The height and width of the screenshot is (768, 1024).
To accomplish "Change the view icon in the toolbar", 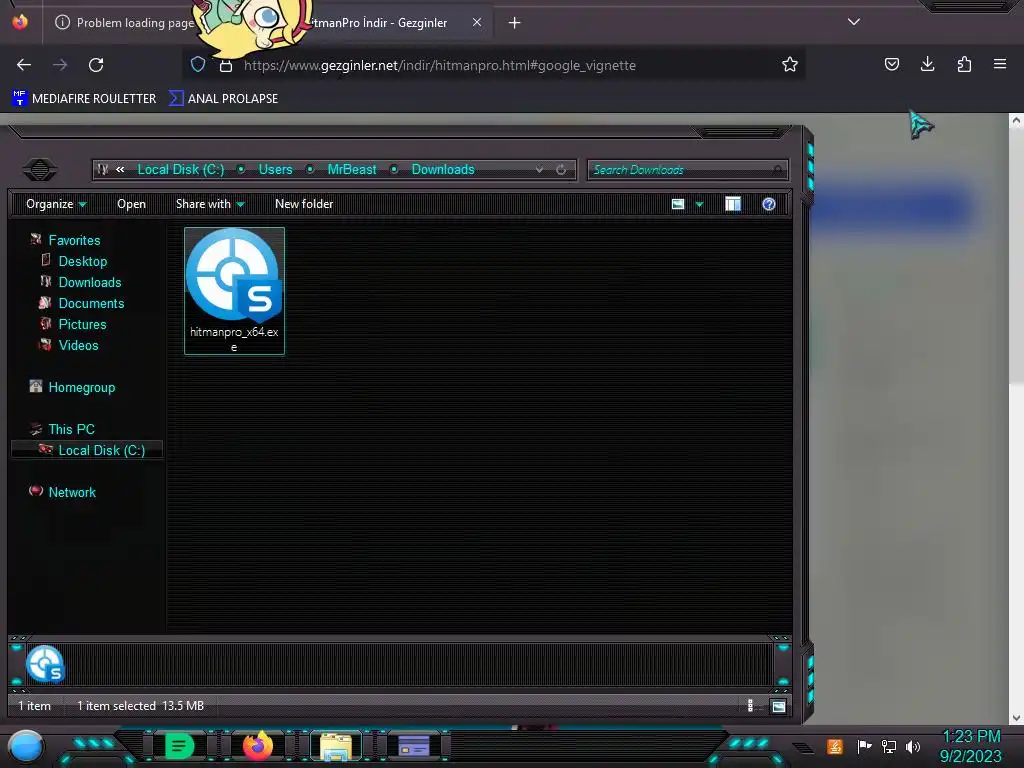I will (x=678, y=204).
